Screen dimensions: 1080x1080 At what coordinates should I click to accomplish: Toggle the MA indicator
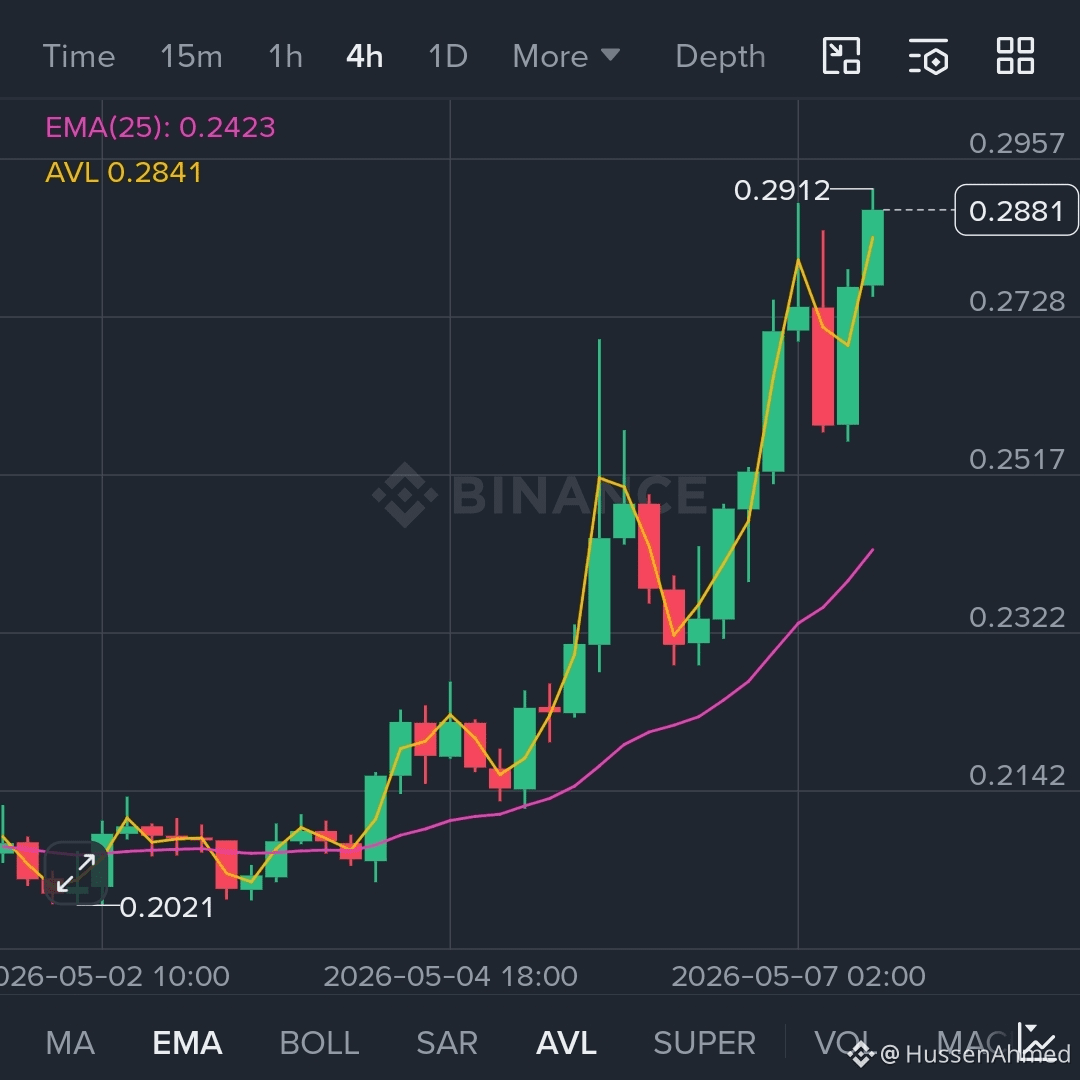click(70, 1043)
